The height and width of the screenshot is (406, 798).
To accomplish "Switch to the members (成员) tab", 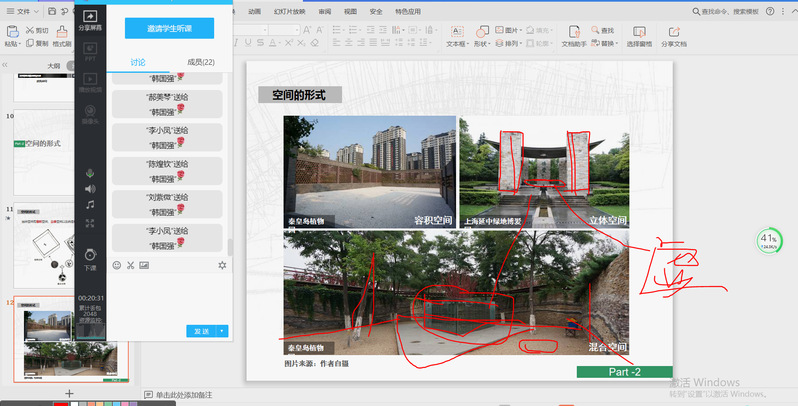I will click(201, 62).
